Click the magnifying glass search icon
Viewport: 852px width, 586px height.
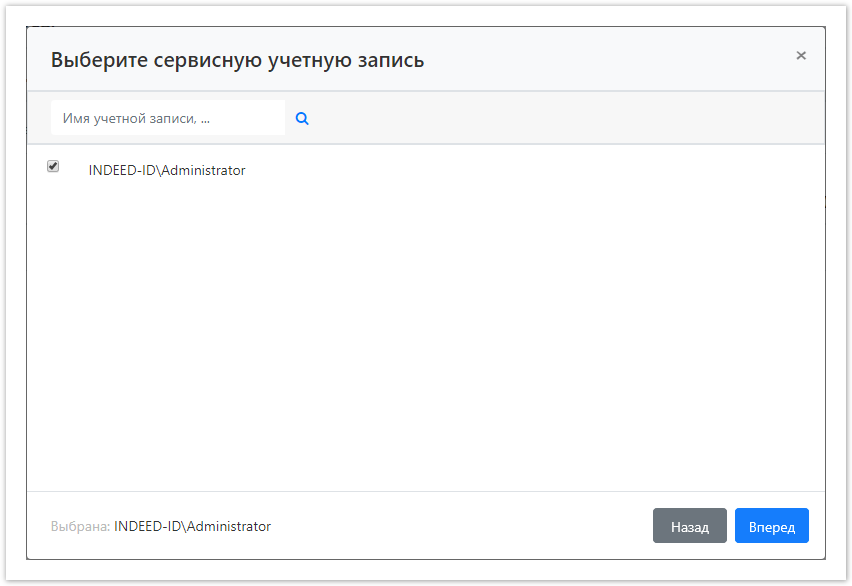click(302, 118)
